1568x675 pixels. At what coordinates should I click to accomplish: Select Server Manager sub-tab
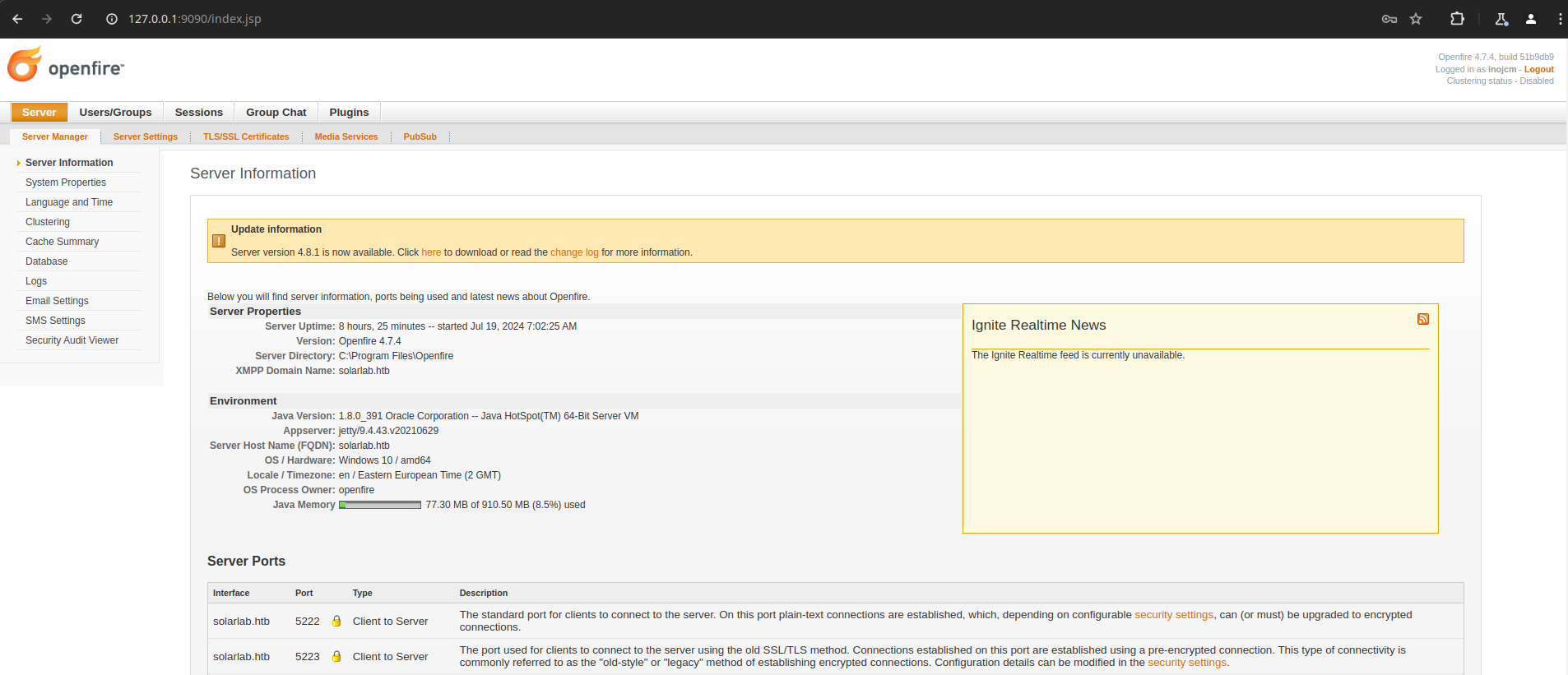(55, 136)
